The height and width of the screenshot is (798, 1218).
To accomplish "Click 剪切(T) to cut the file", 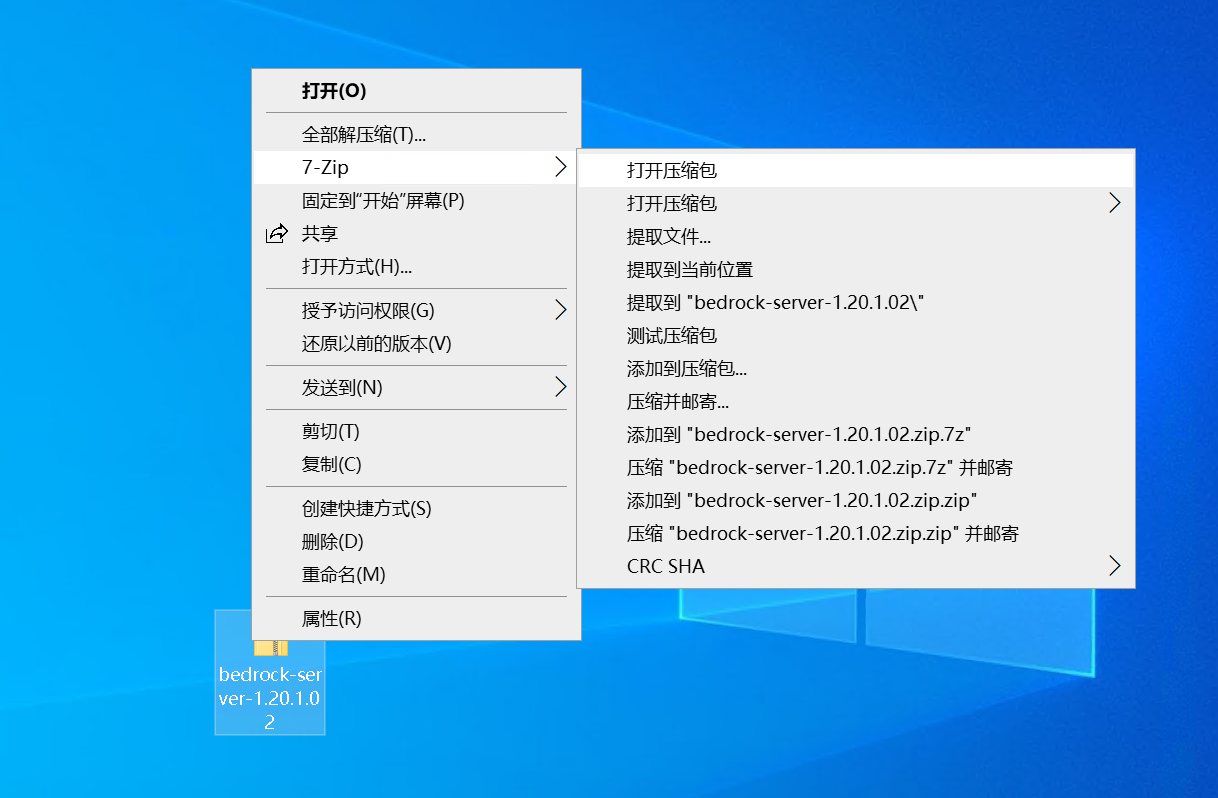I will click(330, 432).
